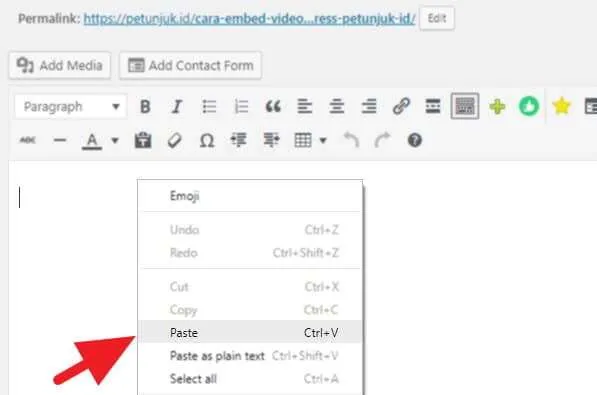Insert or edit link icon
Screen dimensions: 597x395
click(401, 106)
